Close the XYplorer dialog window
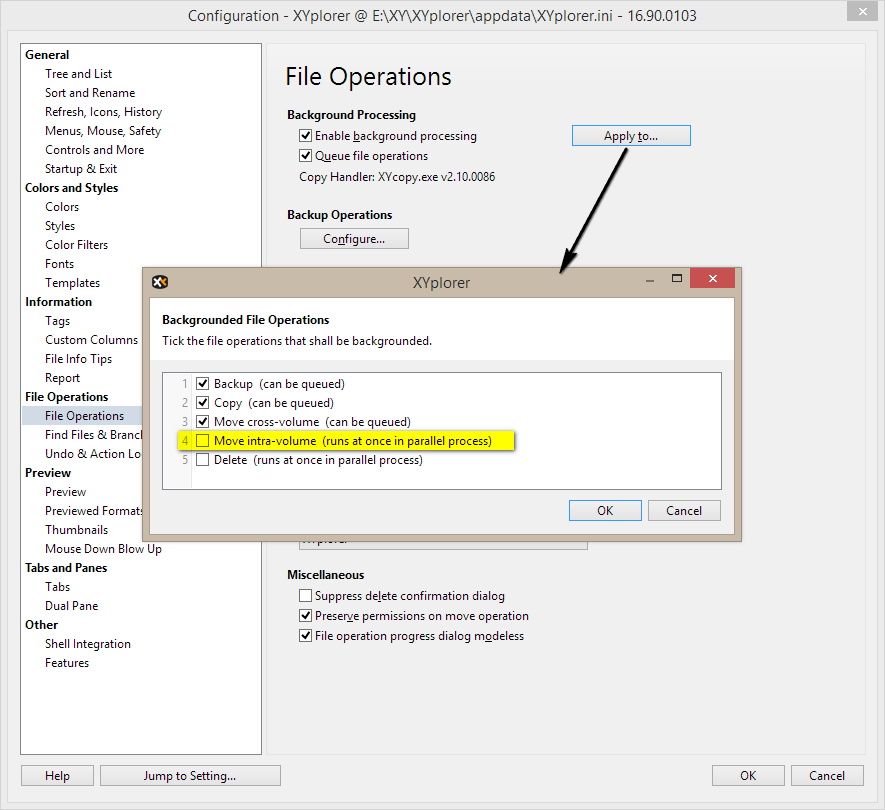885x810 pixels. (x=713, y=280)
